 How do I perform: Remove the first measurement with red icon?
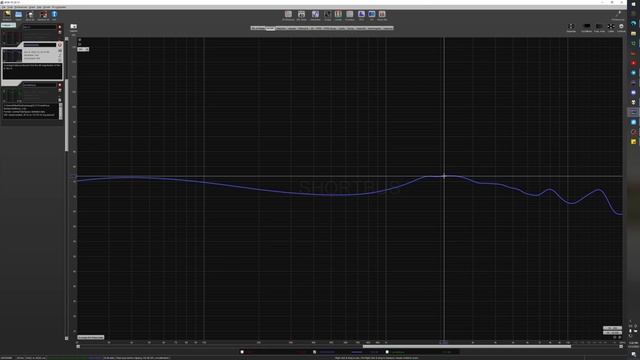click(x=60, y=27)
